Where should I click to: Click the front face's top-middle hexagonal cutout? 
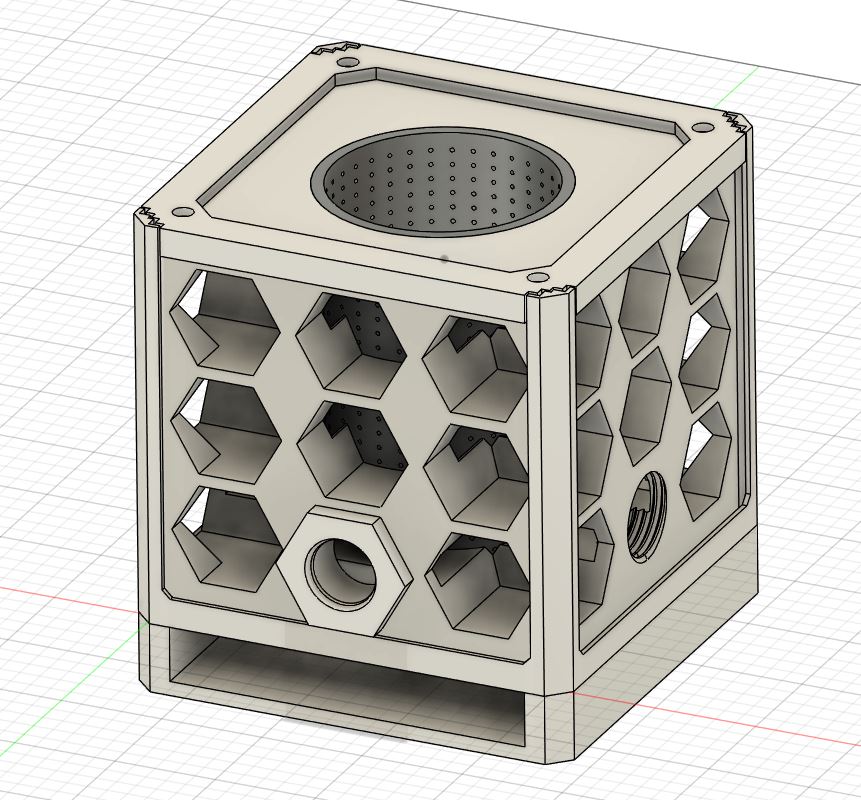351,341
